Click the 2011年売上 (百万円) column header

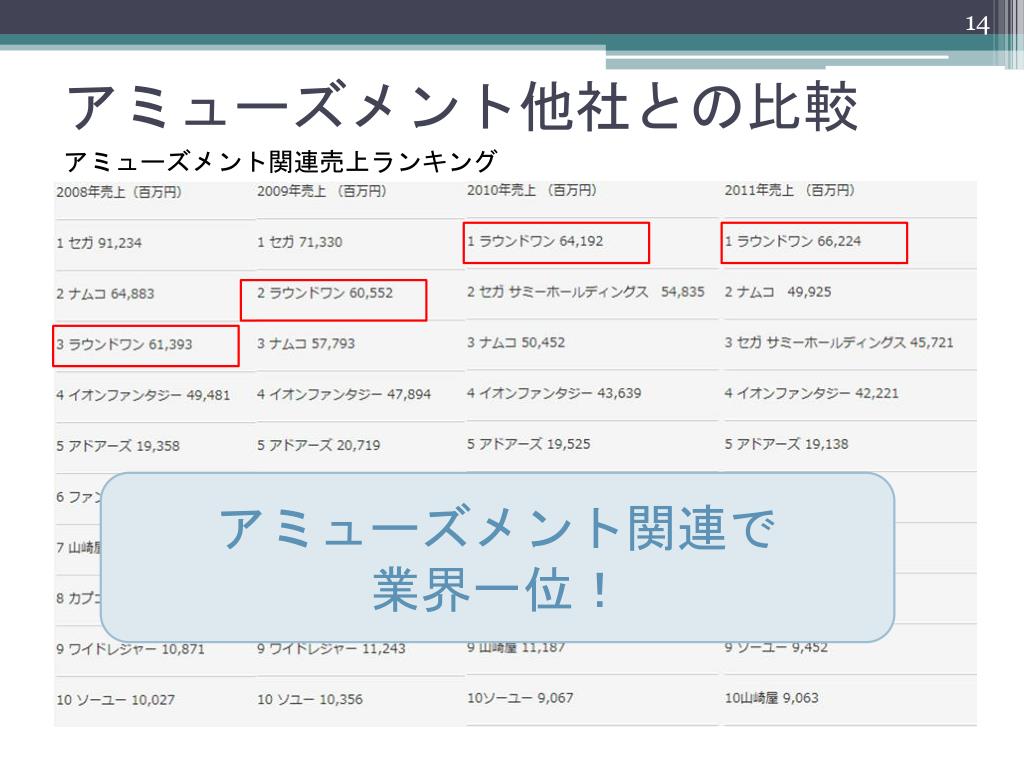pos(790,190)
